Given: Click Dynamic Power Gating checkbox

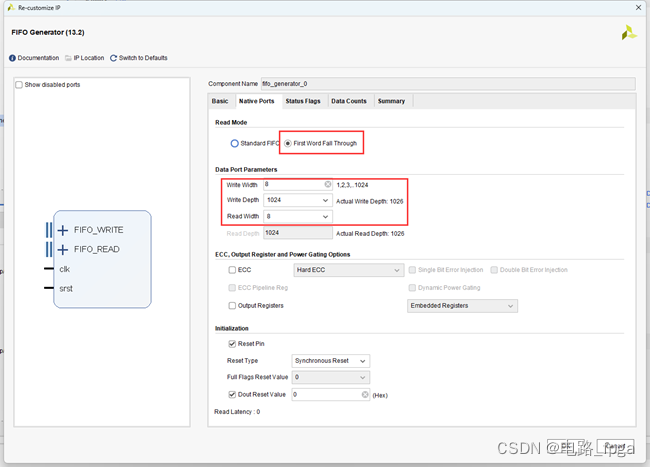Looking at the screenshot, I should pos(412,288).
